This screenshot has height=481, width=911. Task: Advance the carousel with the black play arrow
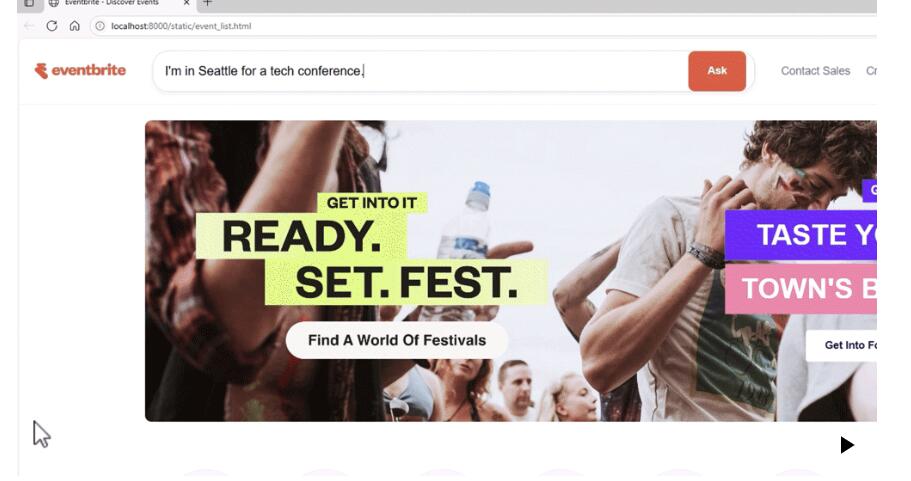coord(847,445)
